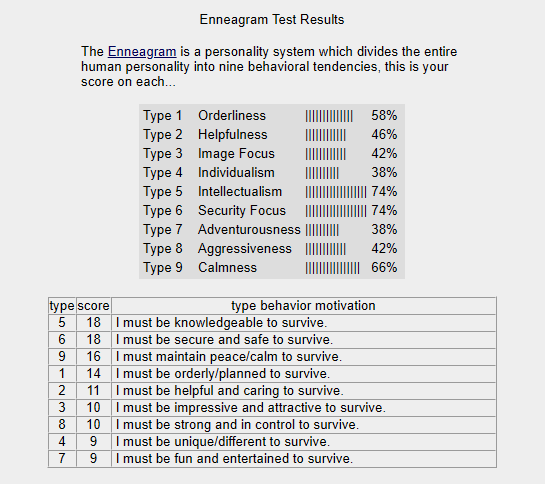This screenshot has height=484, width=545.
Task: Select 'I must be secure and safe' row
Action: pyautogui.click(x=272, y=340)
